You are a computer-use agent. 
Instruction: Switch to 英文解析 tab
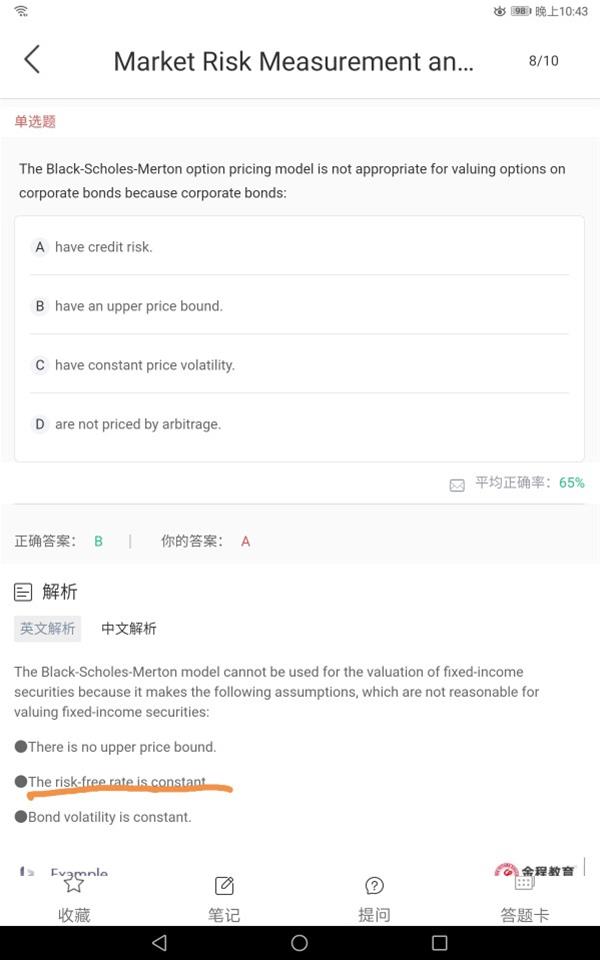point(48,629)
